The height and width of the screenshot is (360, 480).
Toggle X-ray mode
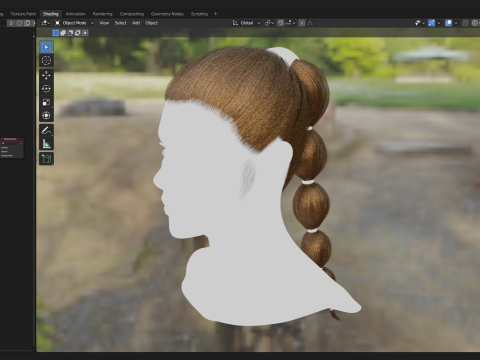pos(465,23)
